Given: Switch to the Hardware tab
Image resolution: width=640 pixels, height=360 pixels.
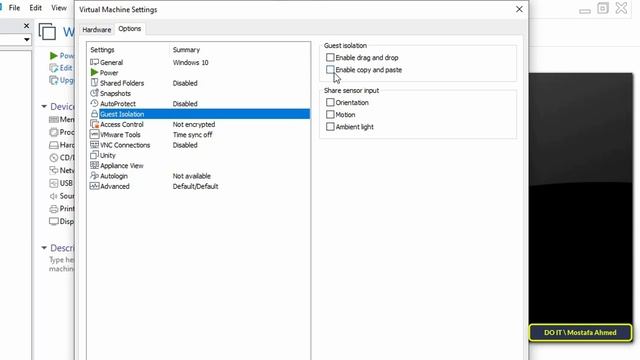Looking at the screenshot, I should tap(96, 30).
